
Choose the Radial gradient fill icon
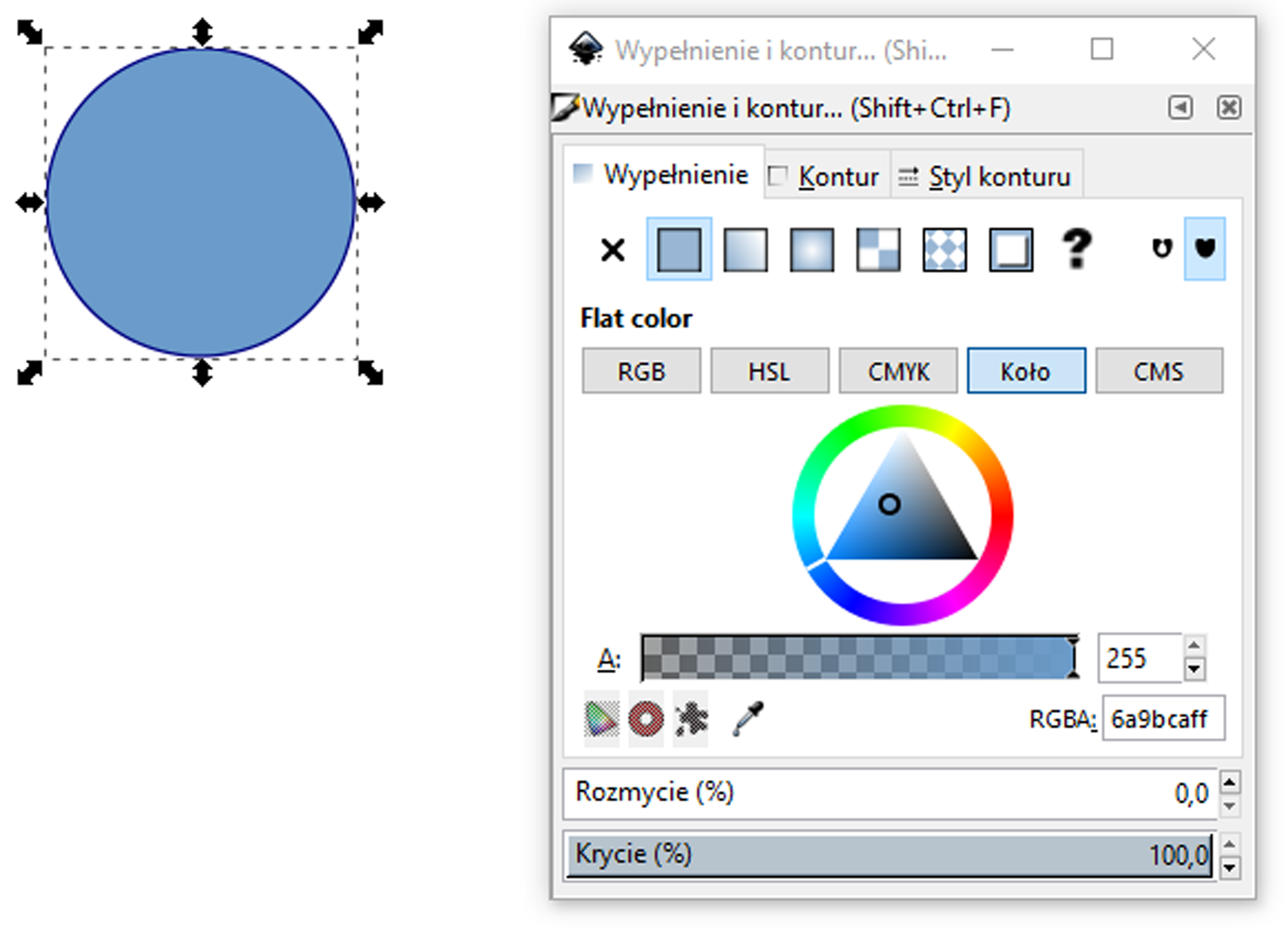pyautogui.click(x=812, y=250)
